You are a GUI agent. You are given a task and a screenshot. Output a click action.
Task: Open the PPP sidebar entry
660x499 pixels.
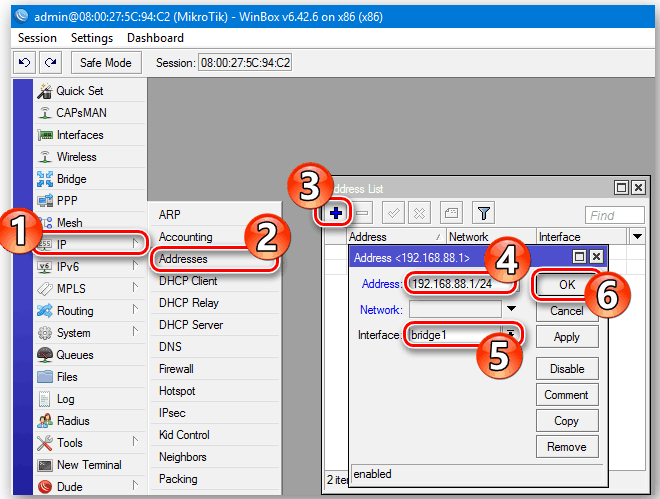(90, 201)
